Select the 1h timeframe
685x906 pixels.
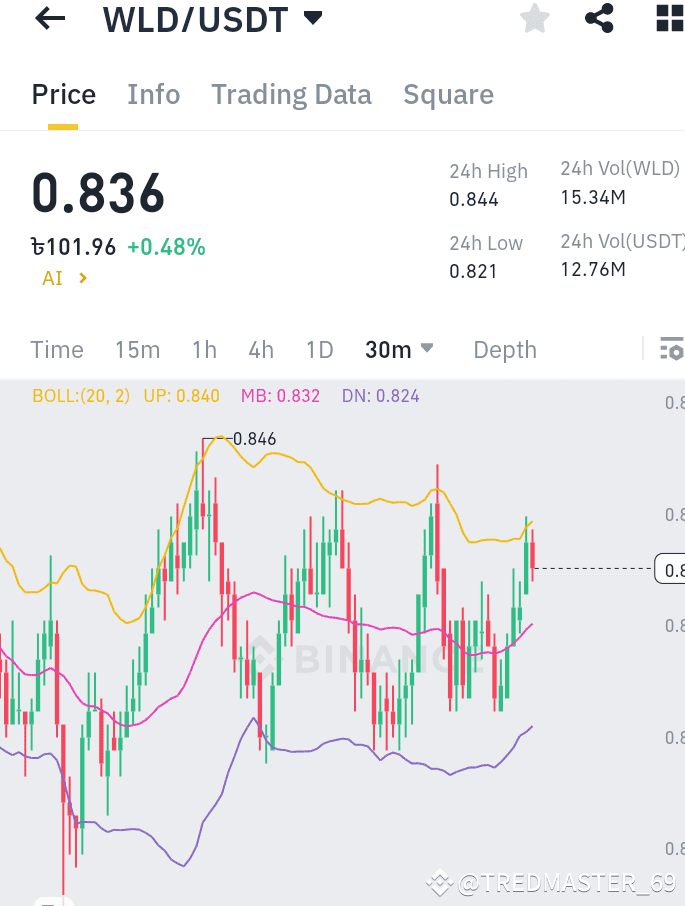point(203,350)
